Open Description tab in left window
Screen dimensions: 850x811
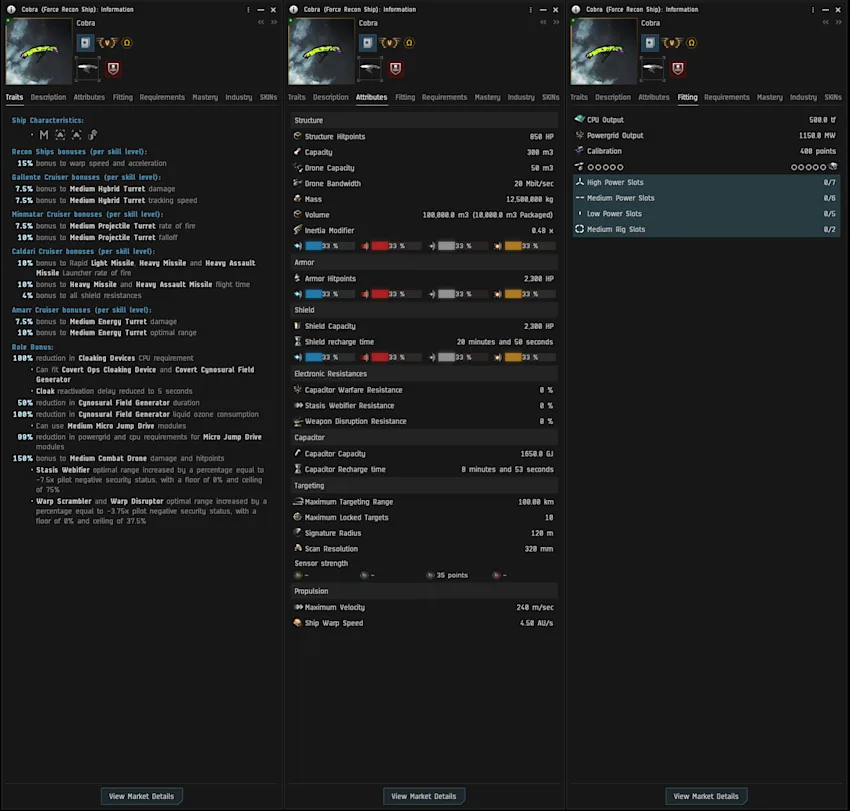pos(48,97)
